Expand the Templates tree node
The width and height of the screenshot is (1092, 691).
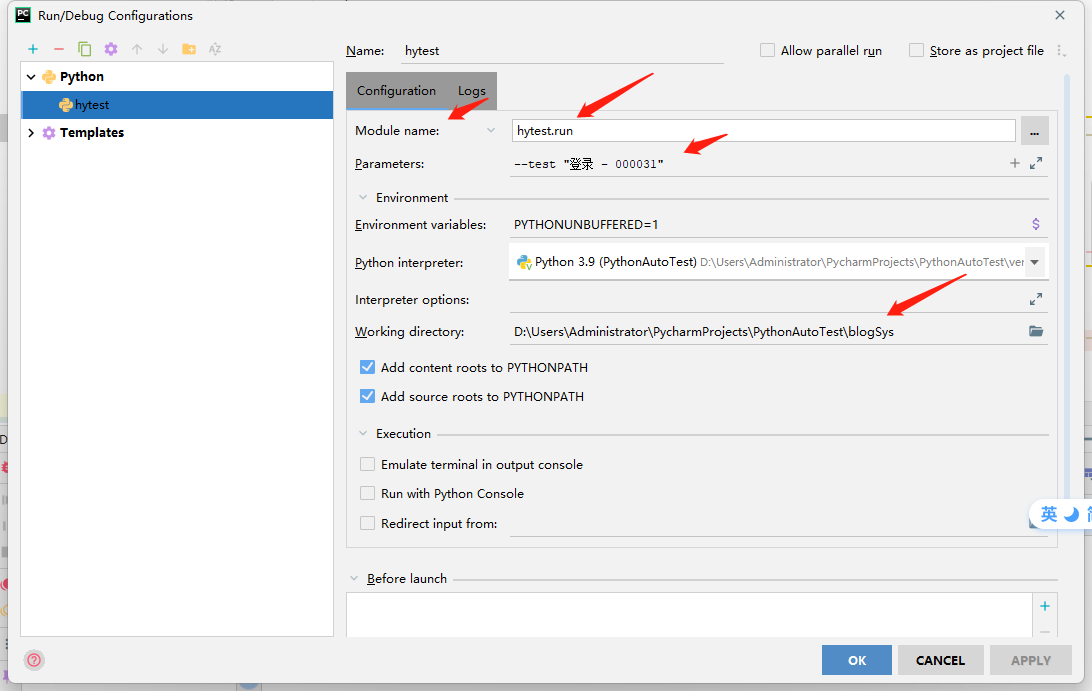coord(31,132)
